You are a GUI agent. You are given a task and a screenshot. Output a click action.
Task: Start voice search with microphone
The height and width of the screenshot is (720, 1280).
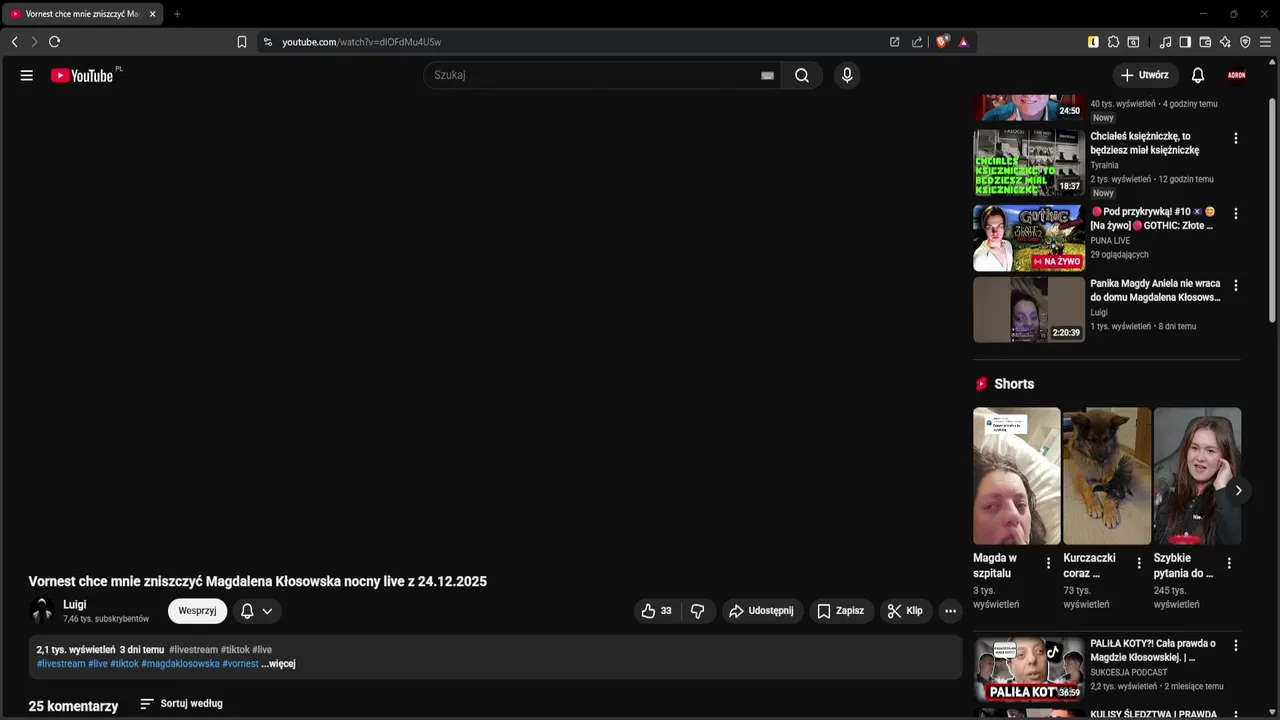click(847, 75)
